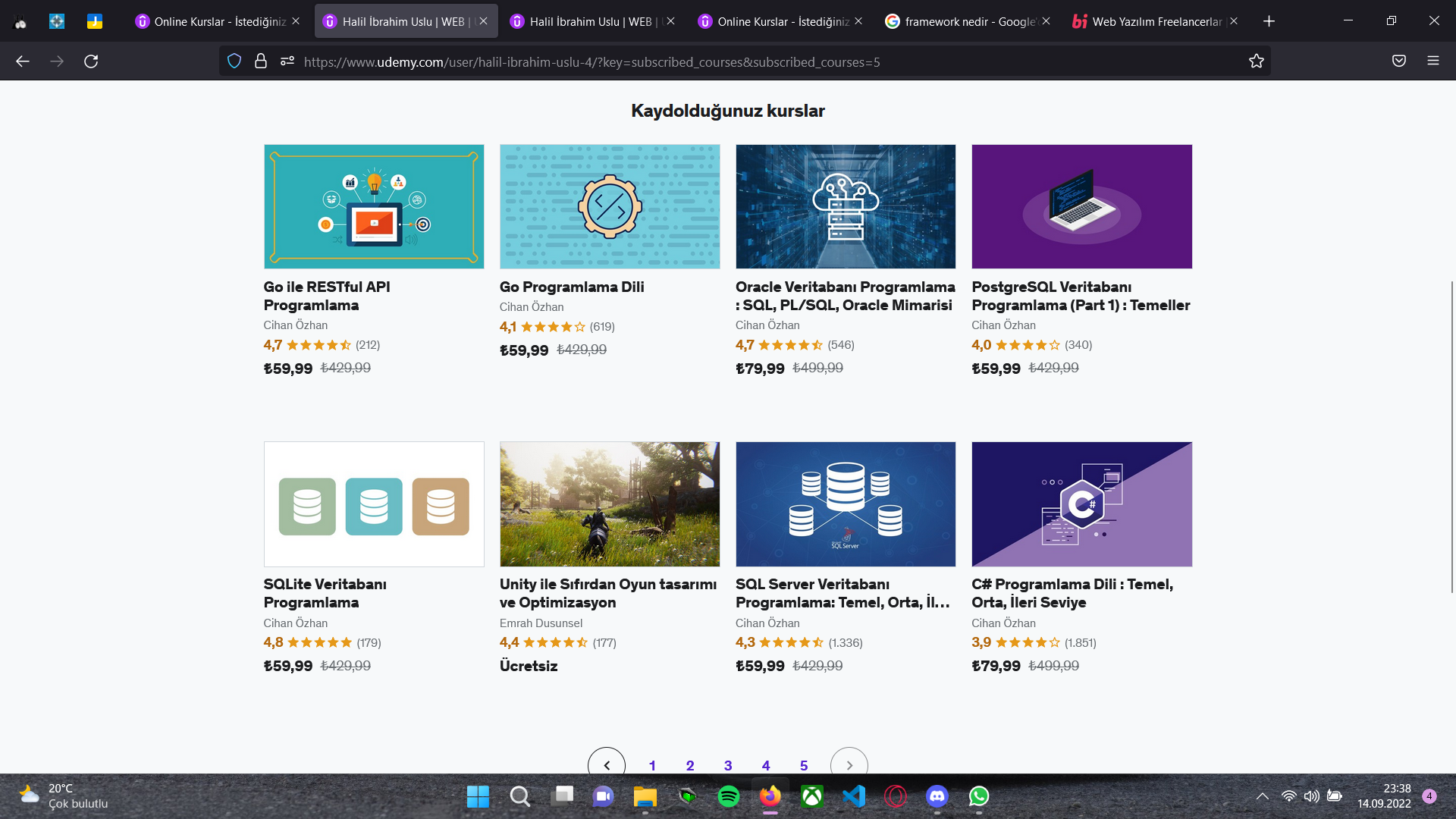Bookmark this page with the star icon
The height and width of the screenshot is (819, 1456).
tap(1257, 61)
